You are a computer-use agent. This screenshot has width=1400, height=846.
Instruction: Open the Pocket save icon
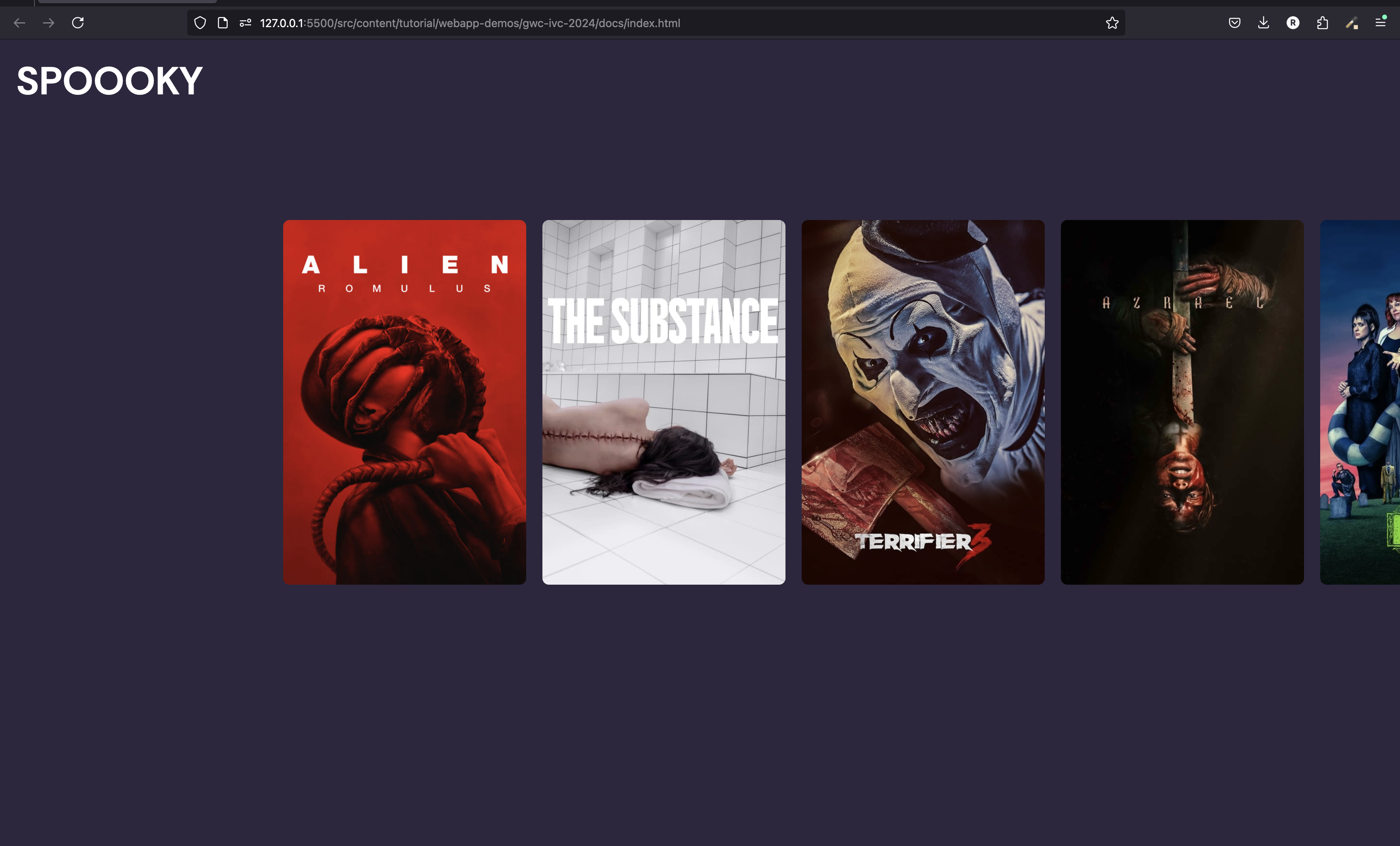pos(1234,23)
